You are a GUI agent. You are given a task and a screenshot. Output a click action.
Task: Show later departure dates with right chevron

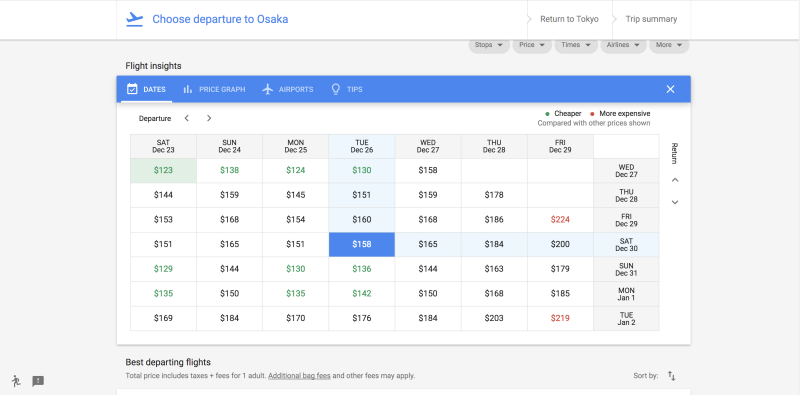209,118
